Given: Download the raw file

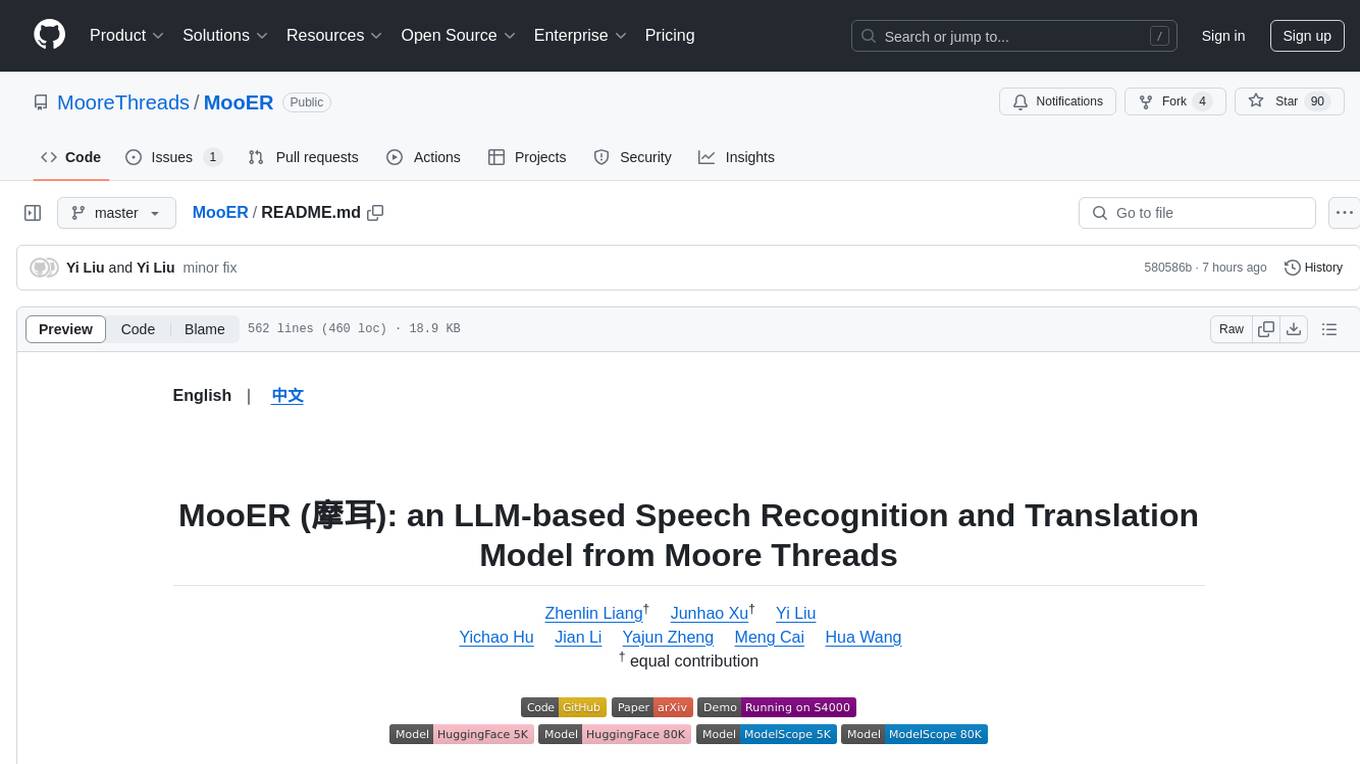Looking at the screenshot, I should click(x=1293, y=329).
